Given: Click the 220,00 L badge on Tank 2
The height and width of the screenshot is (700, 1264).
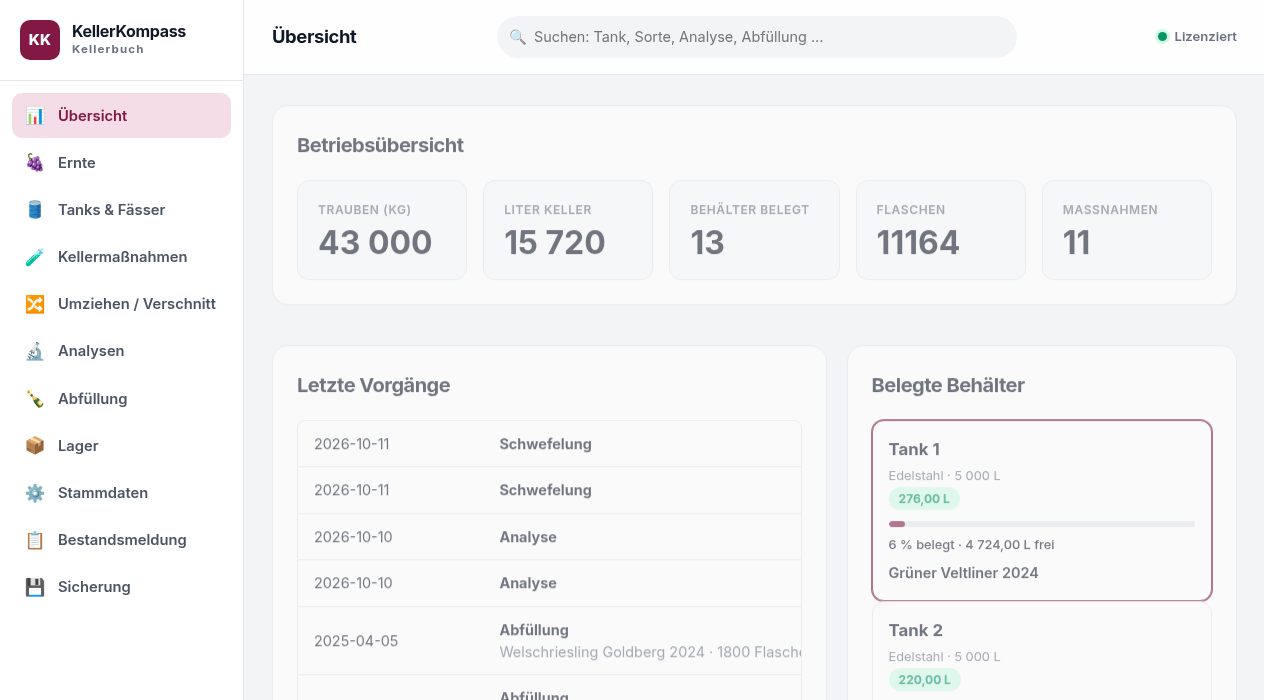Looking at the screenshot, I should click(x=925, y=680).
